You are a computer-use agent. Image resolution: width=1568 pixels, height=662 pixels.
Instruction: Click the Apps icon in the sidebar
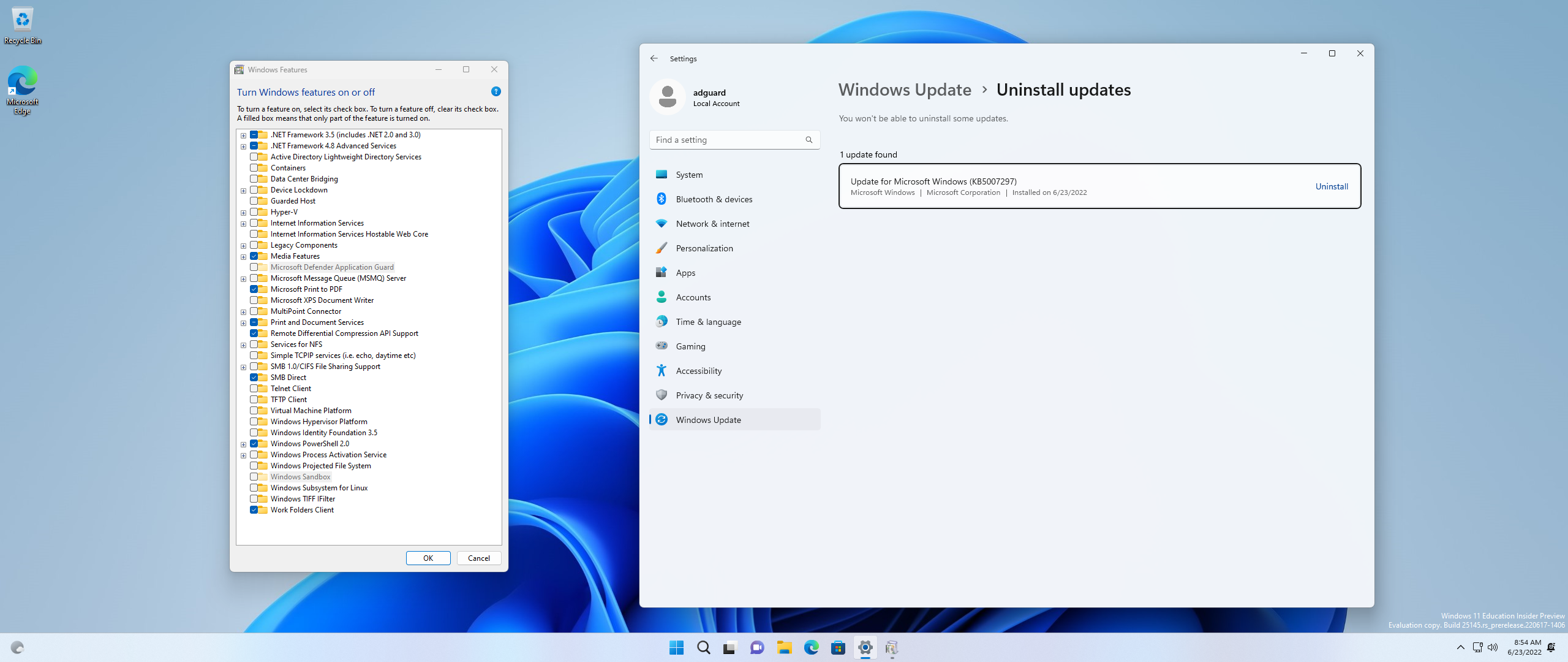(661, 273)
